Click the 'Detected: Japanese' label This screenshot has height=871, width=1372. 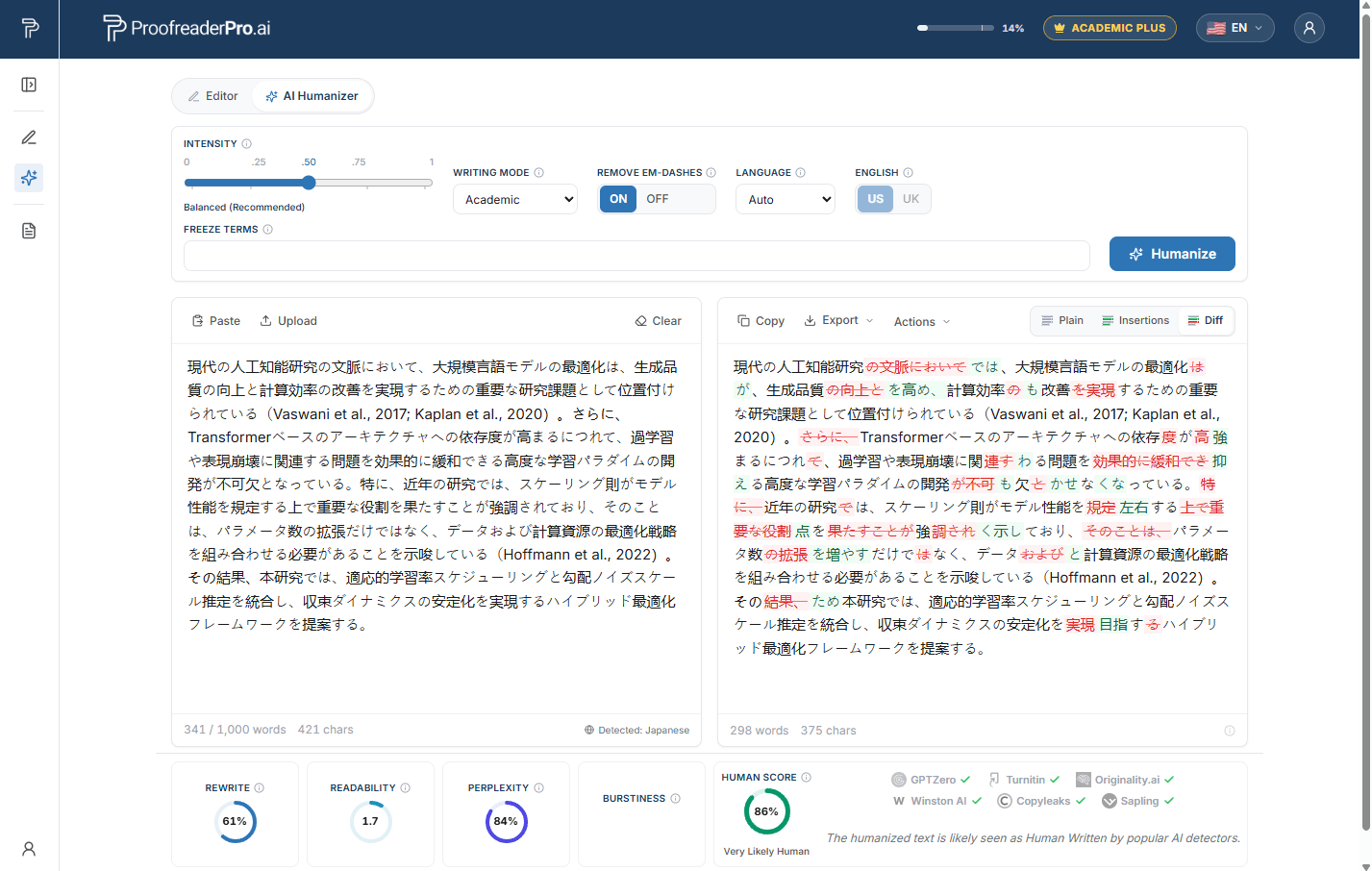point(636,731)
